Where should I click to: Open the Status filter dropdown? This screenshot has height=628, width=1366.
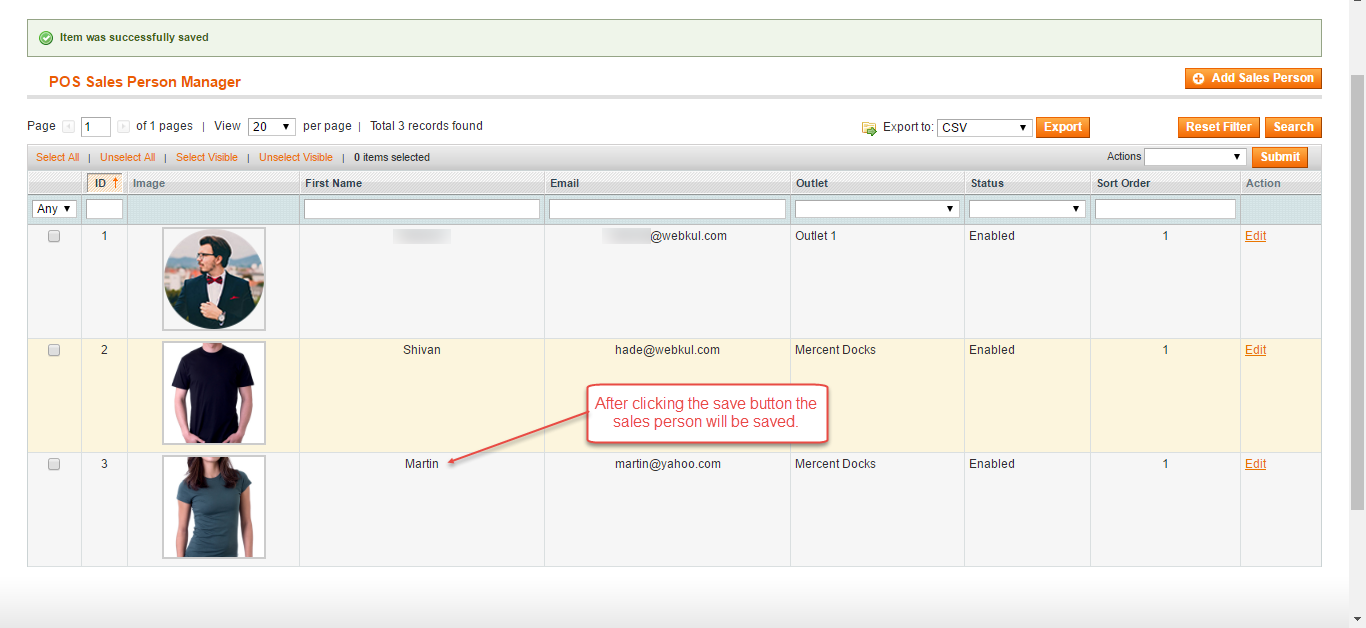point(1027,209)
